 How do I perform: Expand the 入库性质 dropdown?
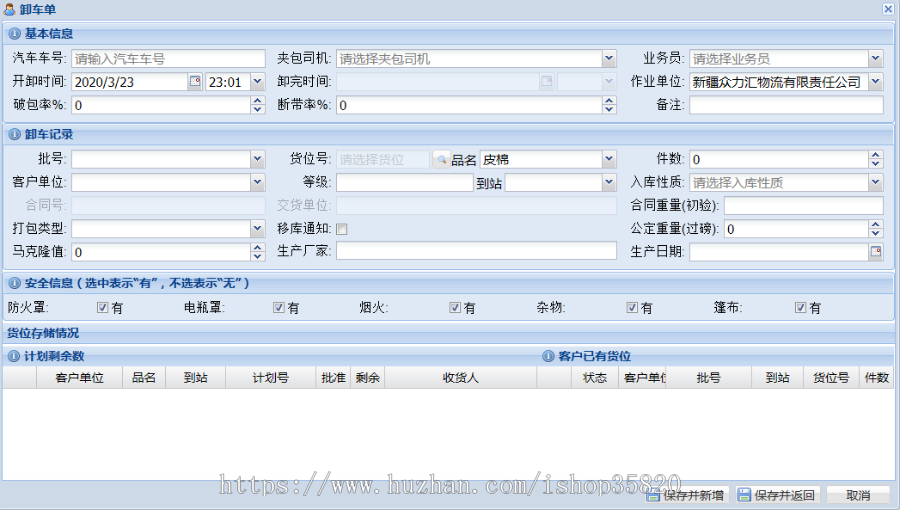click(875, 182)
